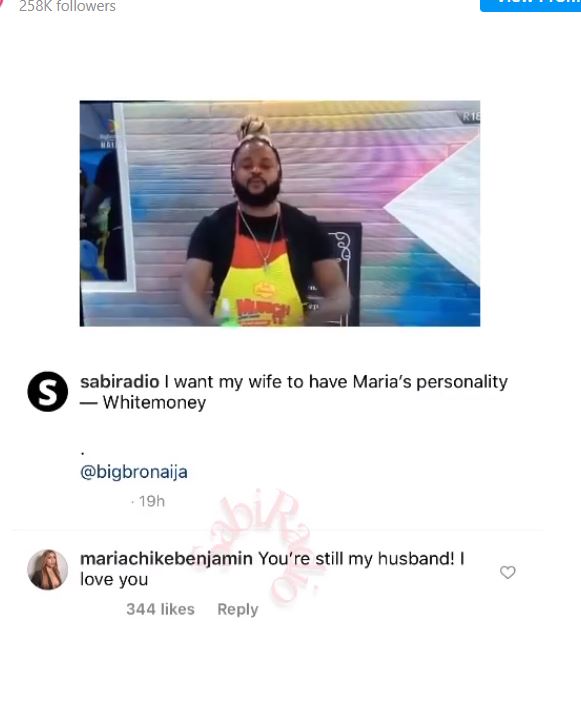Open the 258K followers count

tap(67, 6)
